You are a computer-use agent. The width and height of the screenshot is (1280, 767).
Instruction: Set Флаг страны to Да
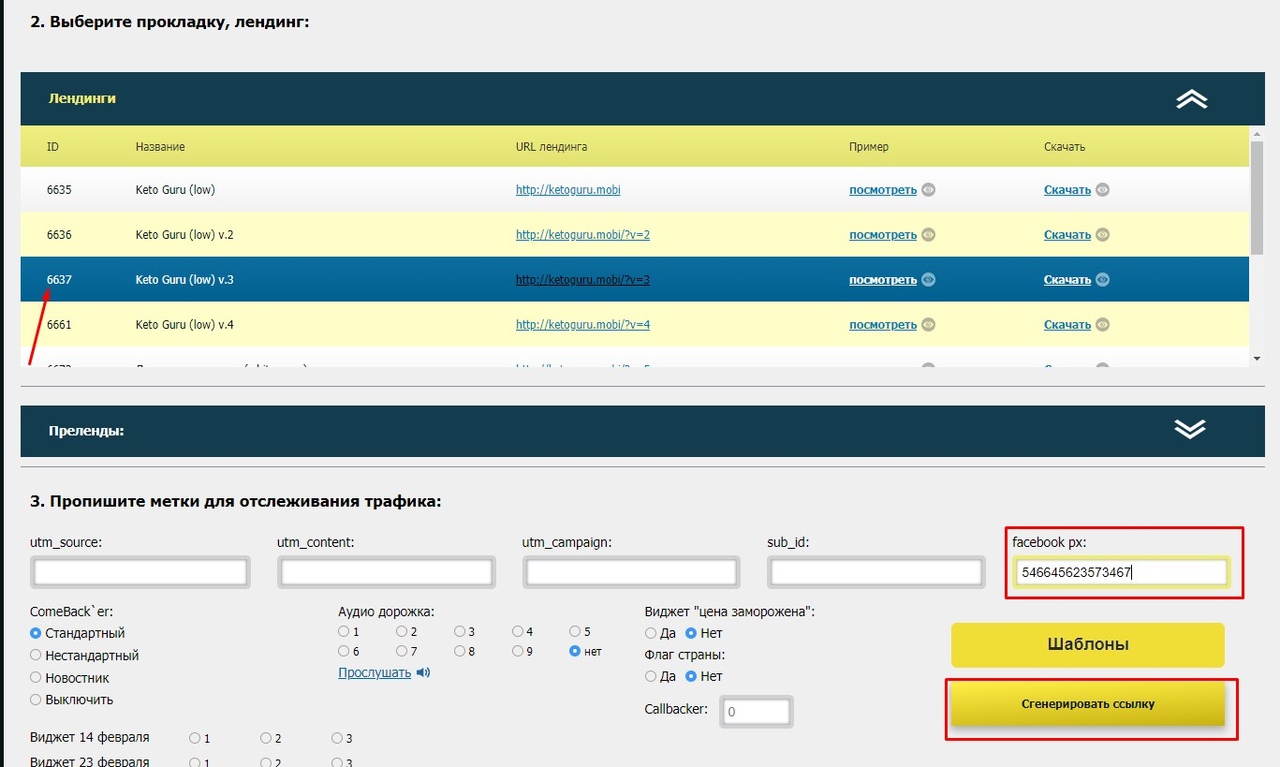651,676
